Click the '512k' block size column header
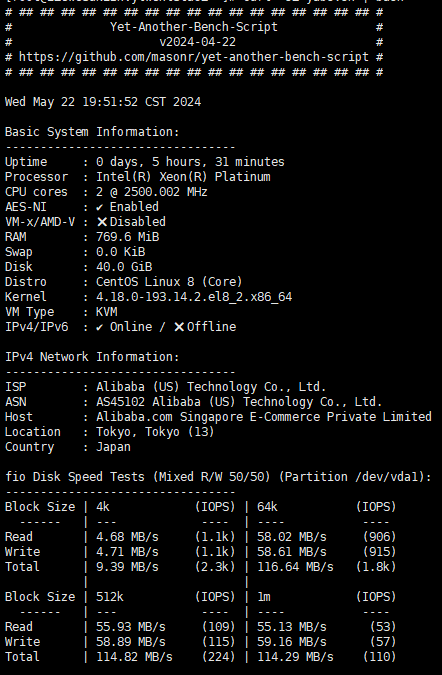The image size is (442, 675). coord(110,597)
